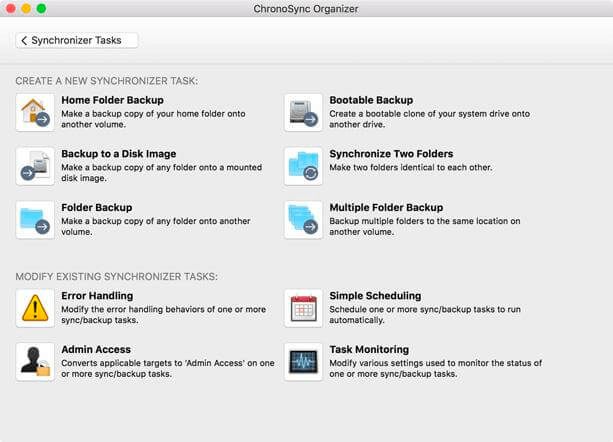The width and height of the screenshot is (613, 442).
Task: Open the Bootable Backup title link
Action: click(371, 100)
